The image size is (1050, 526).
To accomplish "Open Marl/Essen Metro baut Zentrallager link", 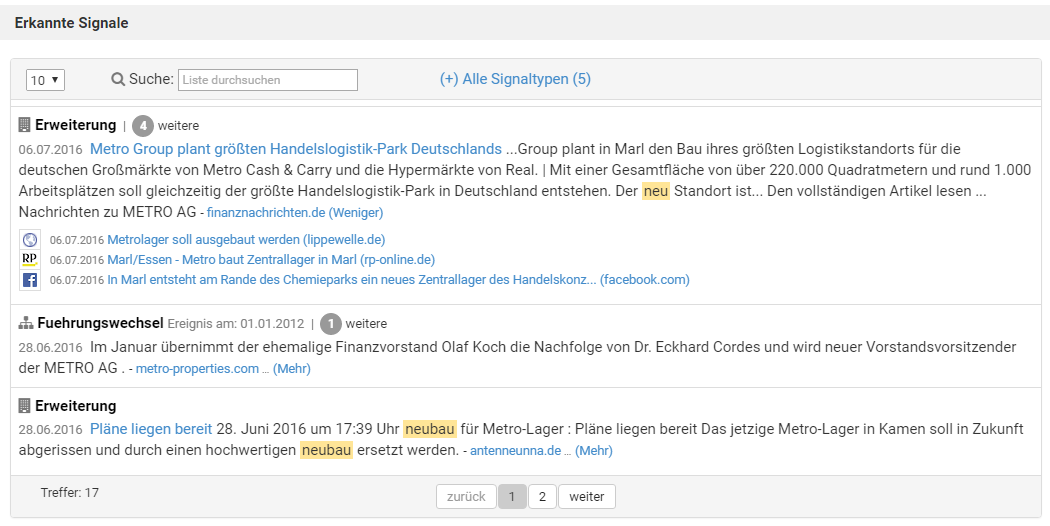I will (x=271, y=259).
